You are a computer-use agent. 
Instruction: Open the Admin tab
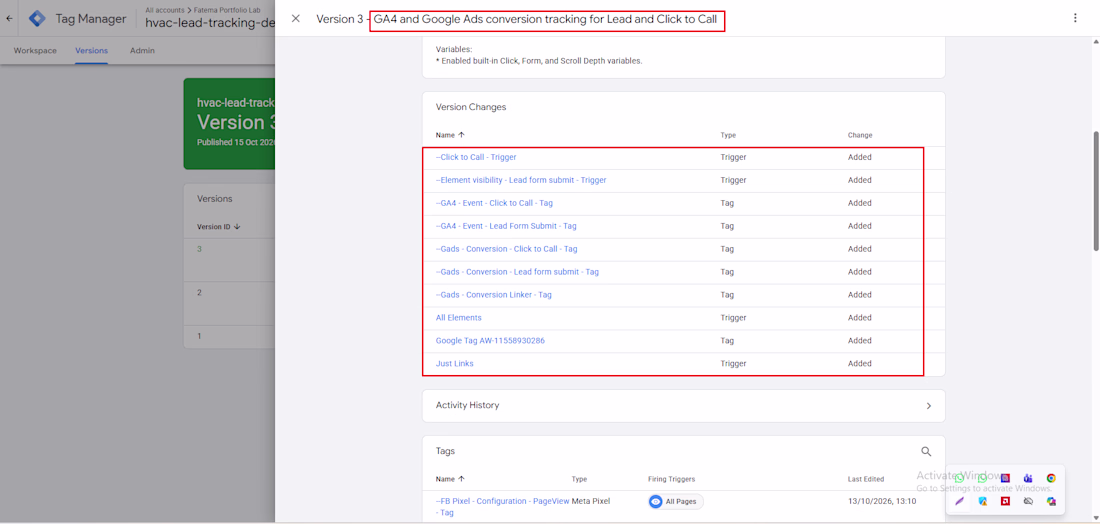pyautogui.click(x=142, y=51)
